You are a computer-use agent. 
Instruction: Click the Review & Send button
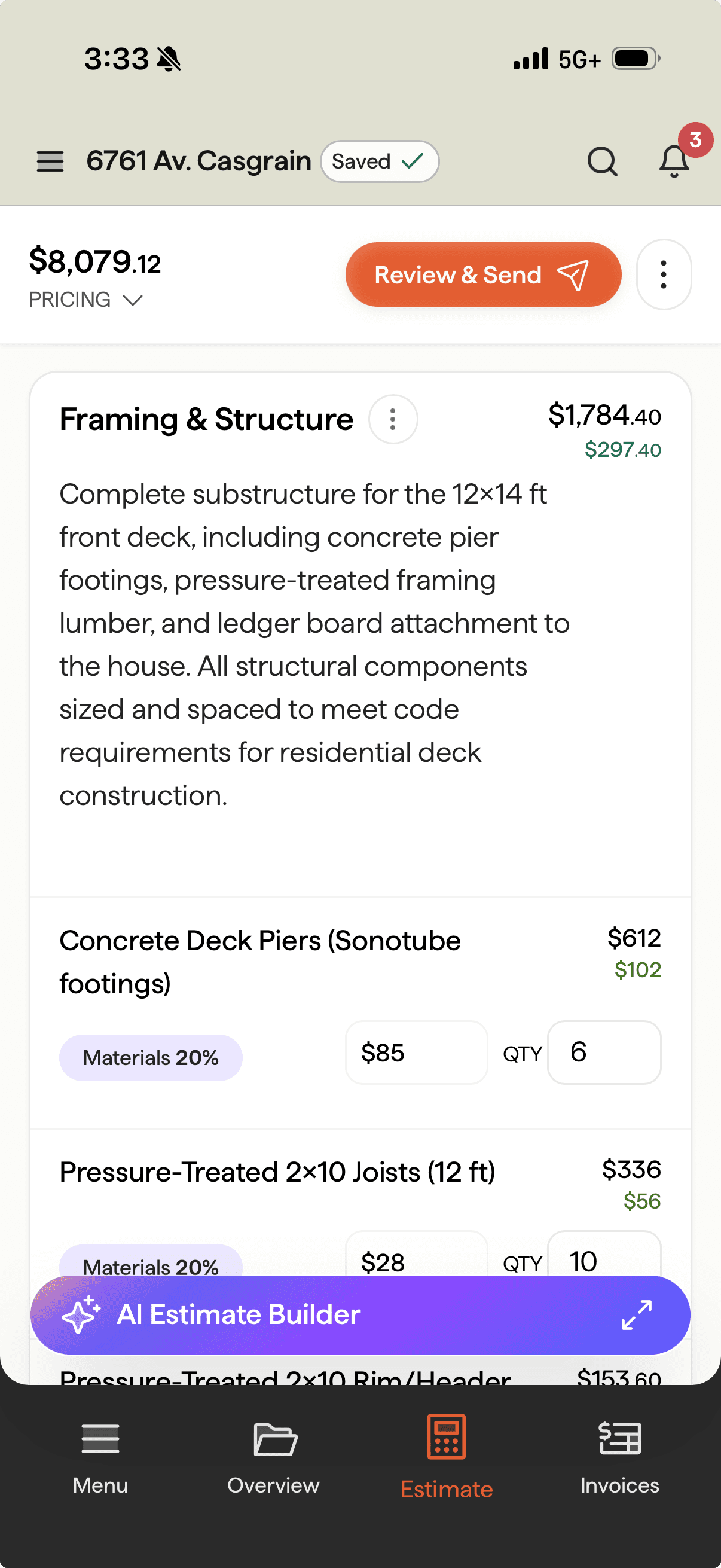pyautogui.click(x=483, y=274)
